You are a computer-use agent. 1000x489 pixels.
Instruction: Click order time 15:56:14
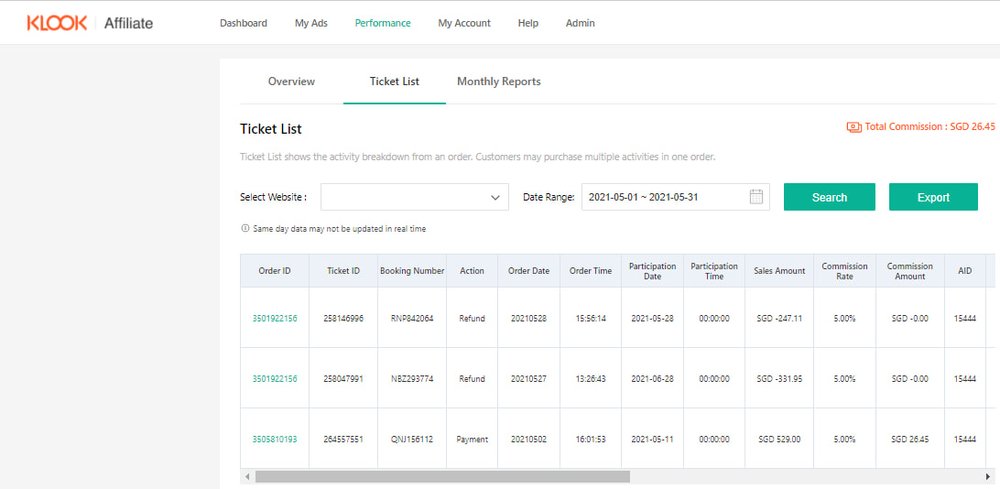(591, 318)
